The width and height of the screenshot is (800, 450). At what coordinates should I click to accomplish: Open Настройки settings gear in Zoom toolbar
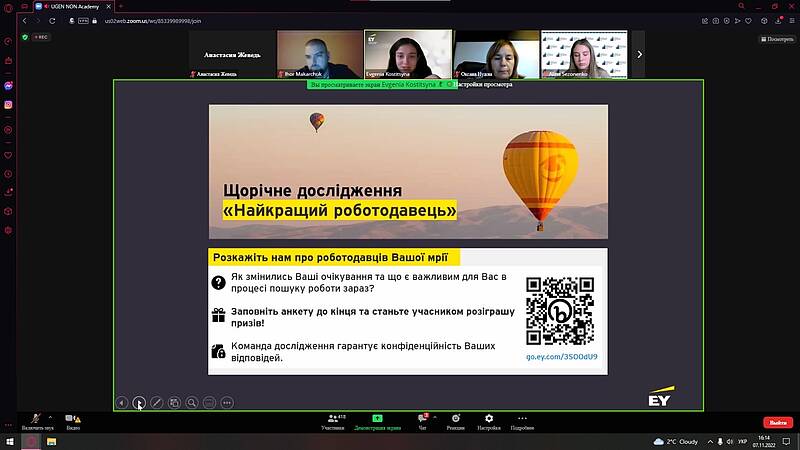tap(488, 420)
